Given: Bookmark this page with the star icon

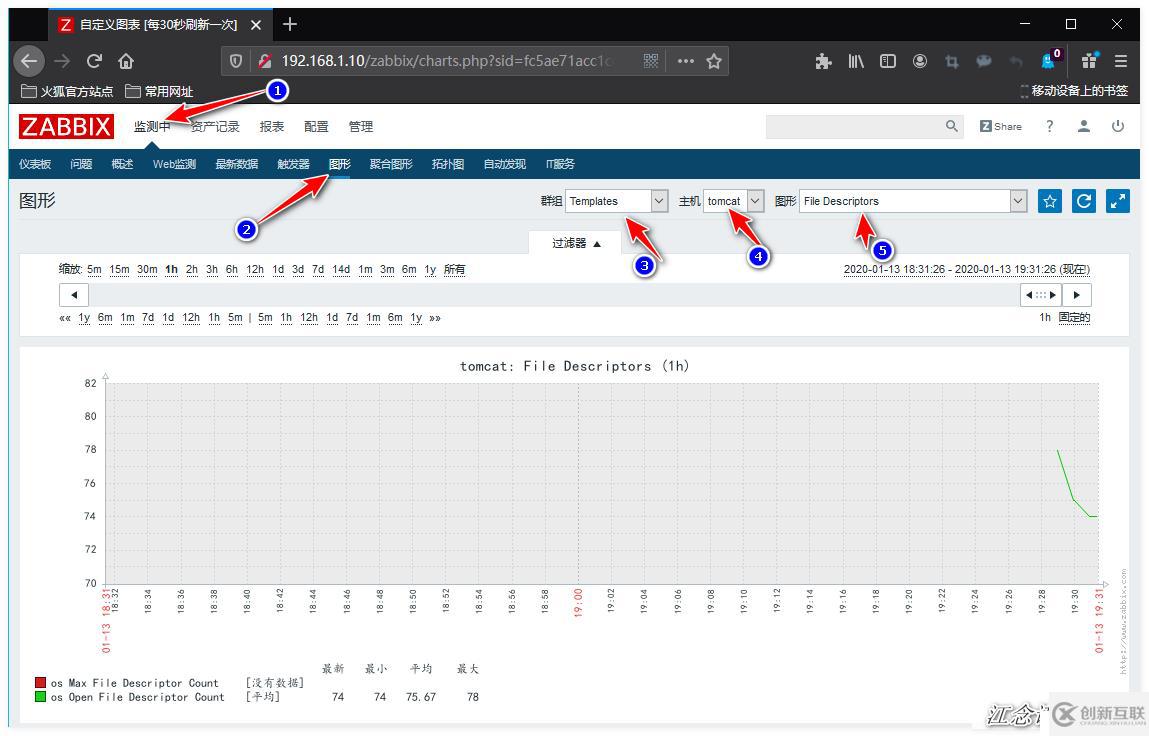Looking at the screenshot, I should pyautogui.click(x=714, y=61).
